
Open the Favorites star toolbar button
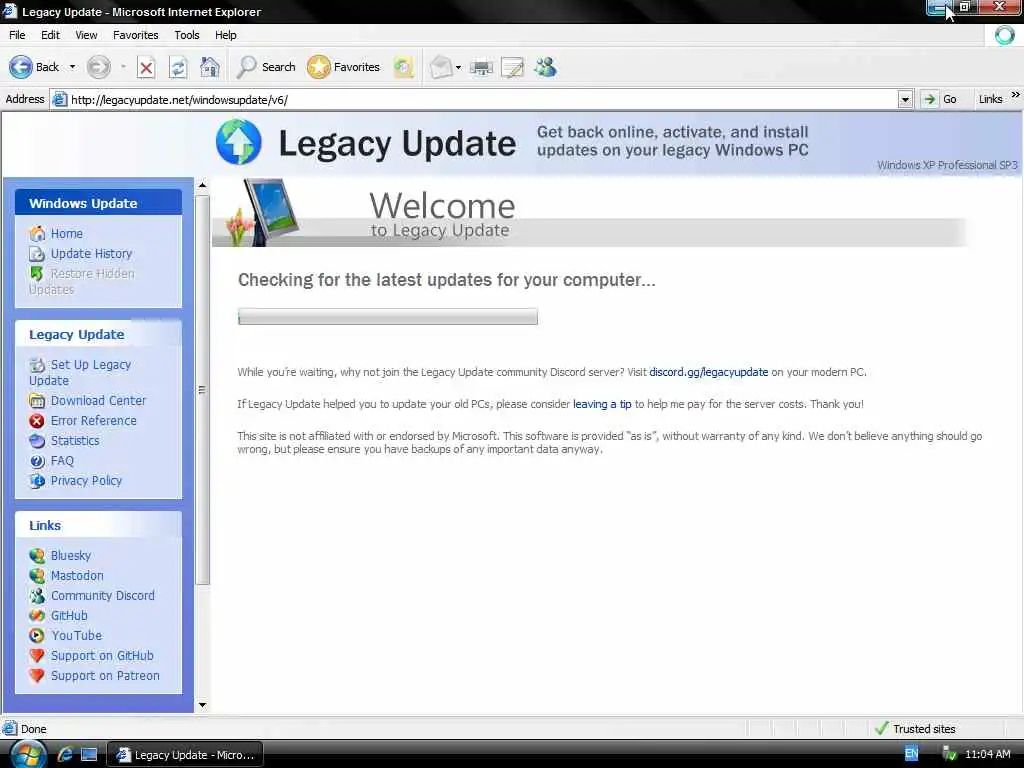(344, 67)
